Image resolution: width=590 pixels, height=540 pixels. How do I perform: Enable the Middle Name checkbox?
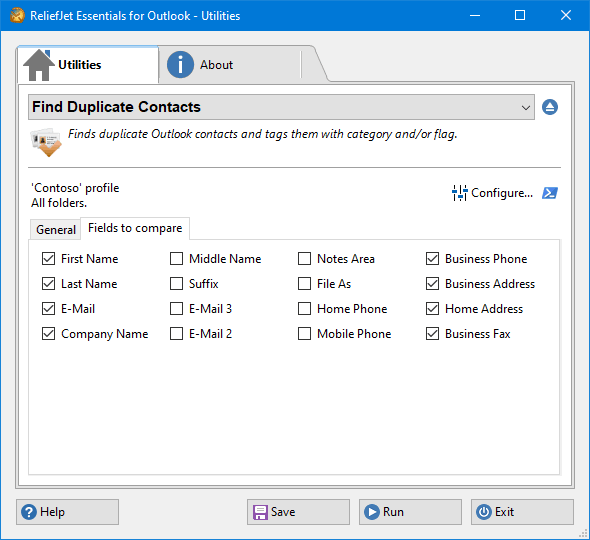tap(176, 259)
